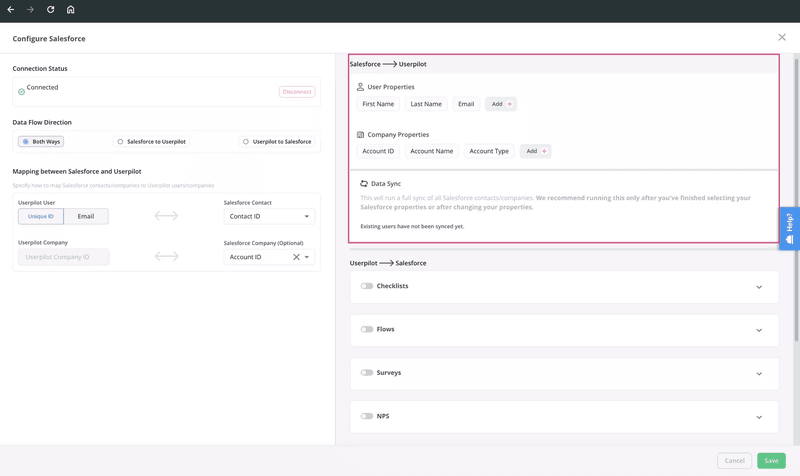The height and width of the screenshot is (476, 800).
Task: Click the browser forward arrow
Action: pos(30,10)
